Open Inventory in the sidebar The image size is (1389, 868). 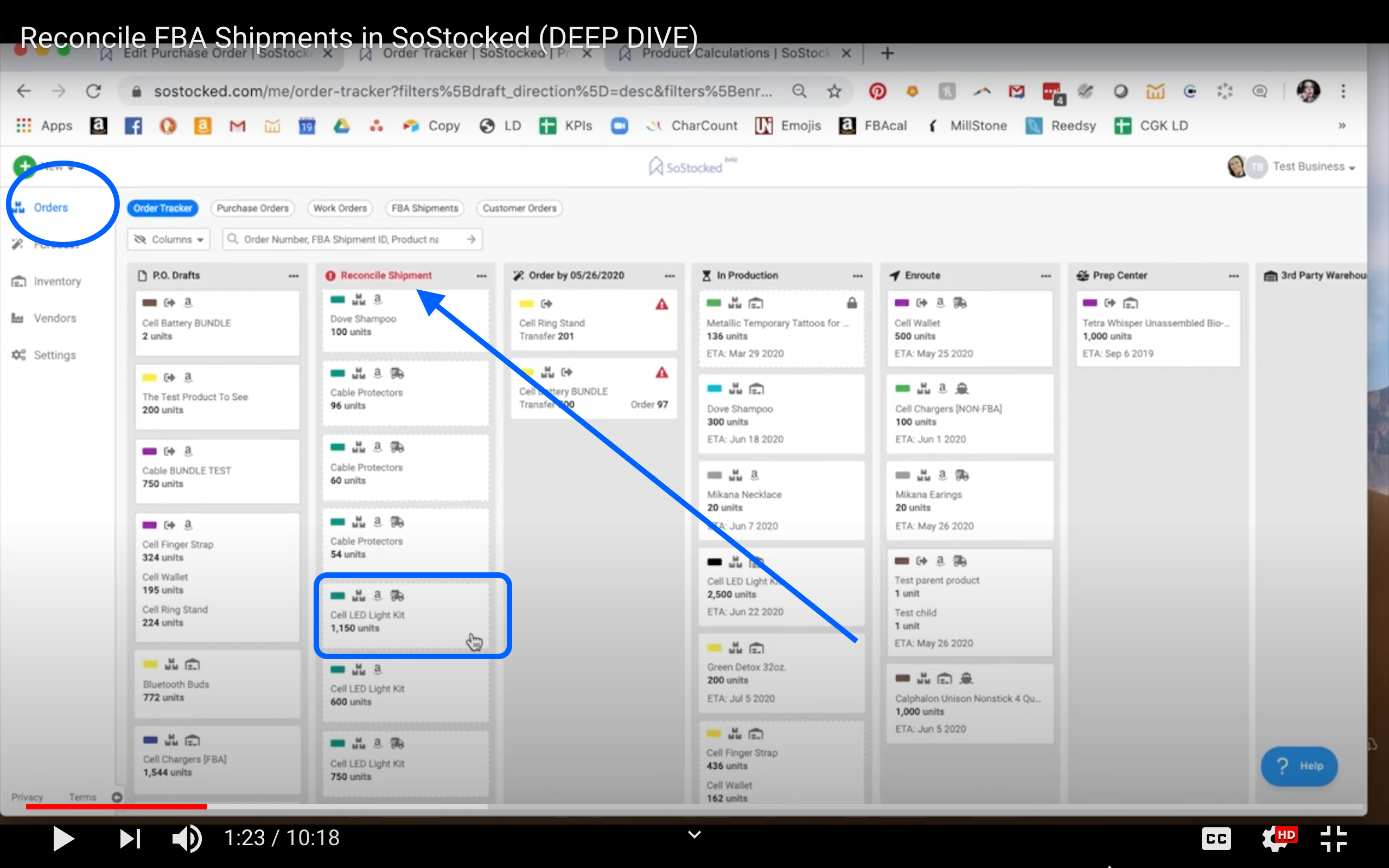(57, 282)
